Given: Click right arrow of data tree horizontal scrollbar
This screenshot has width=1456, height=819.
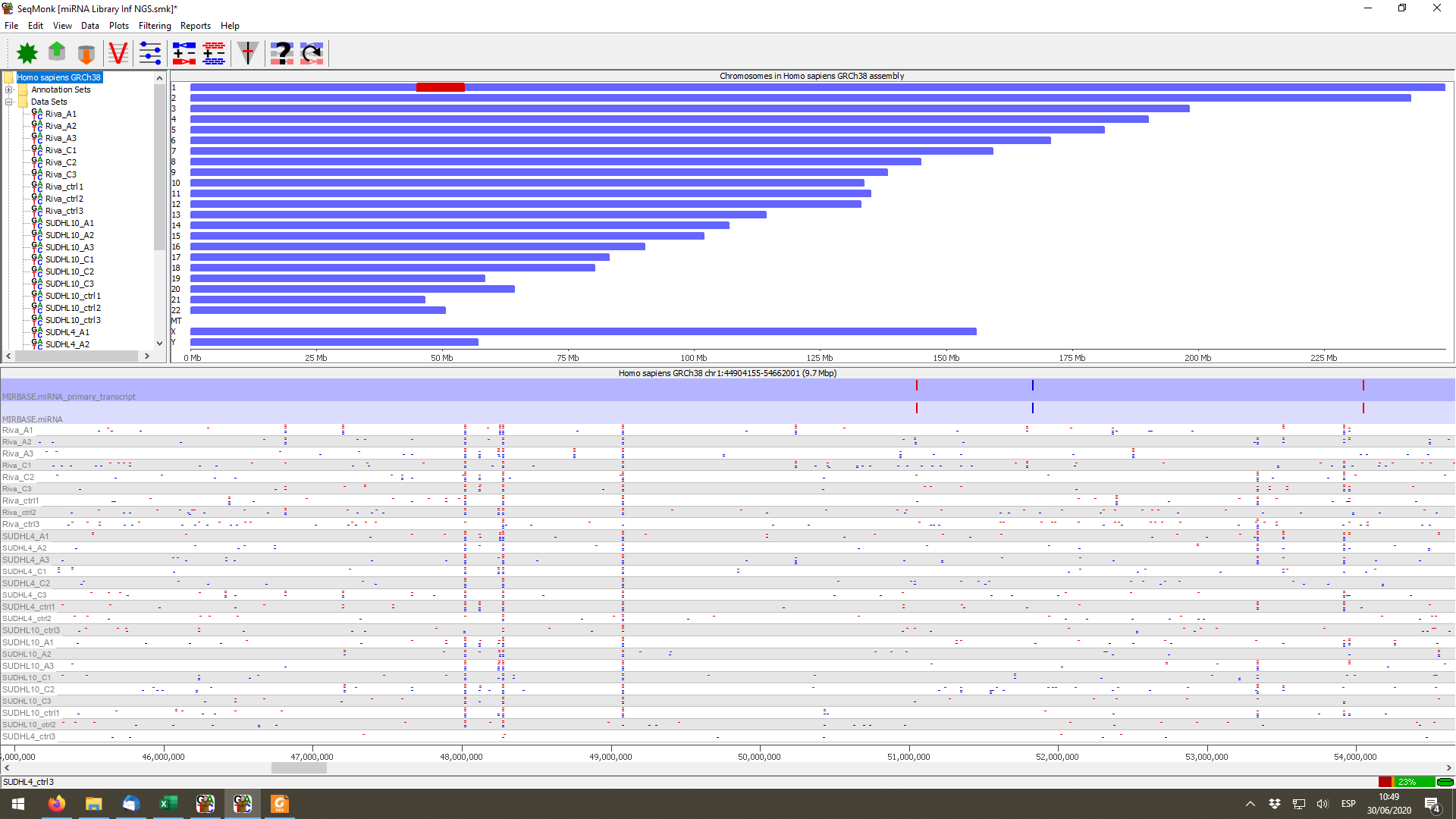Looking at the screenshot, I should 147,356.
